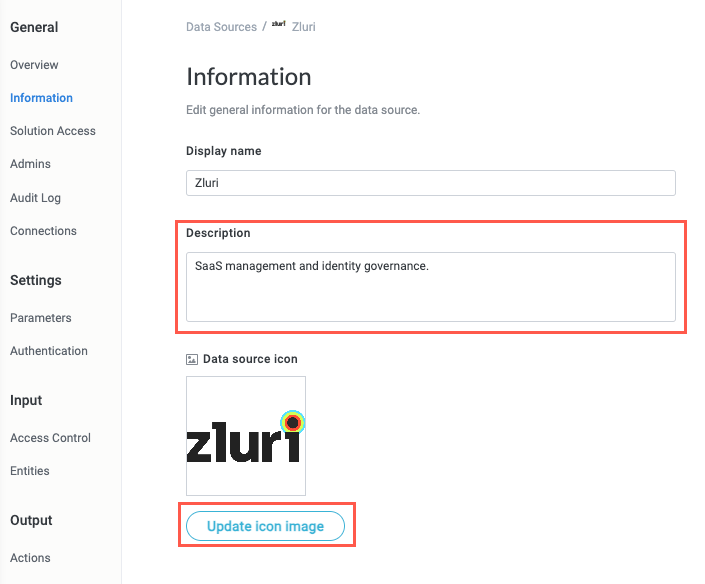The image size is (705, 584).
Task: Show the Audit Log page
Action: pyautogui.click(x=35, y=198)
